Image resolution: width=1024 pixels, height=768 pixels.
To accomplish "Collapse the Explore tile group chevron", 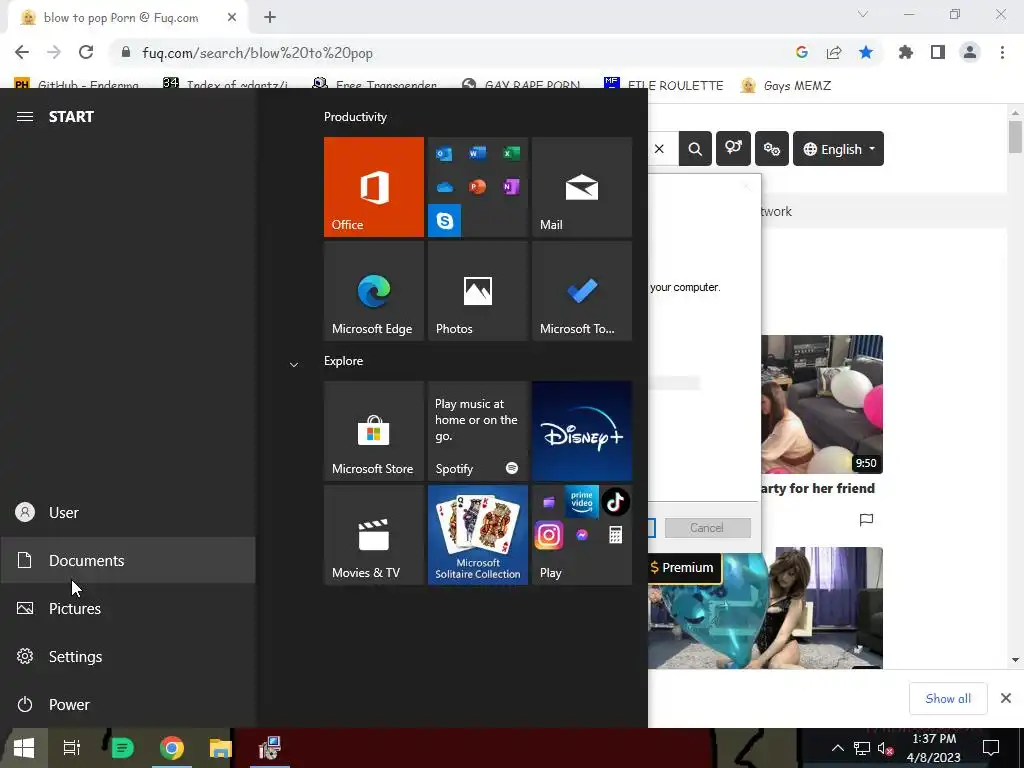I will coord(294,364).
